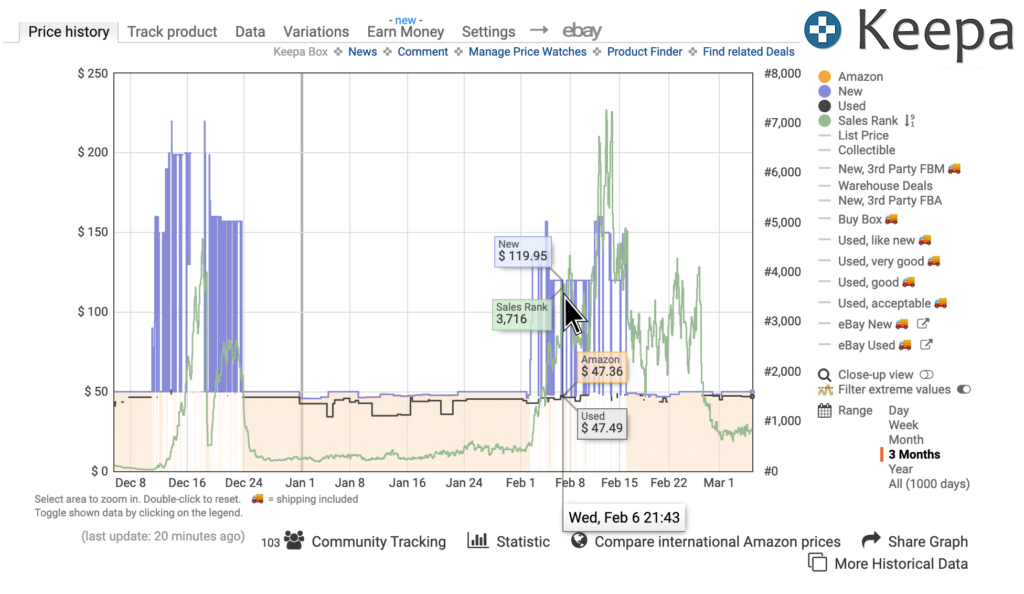Open the Earn Money tab
The image size is (1024, 594).
pos(405,31)
